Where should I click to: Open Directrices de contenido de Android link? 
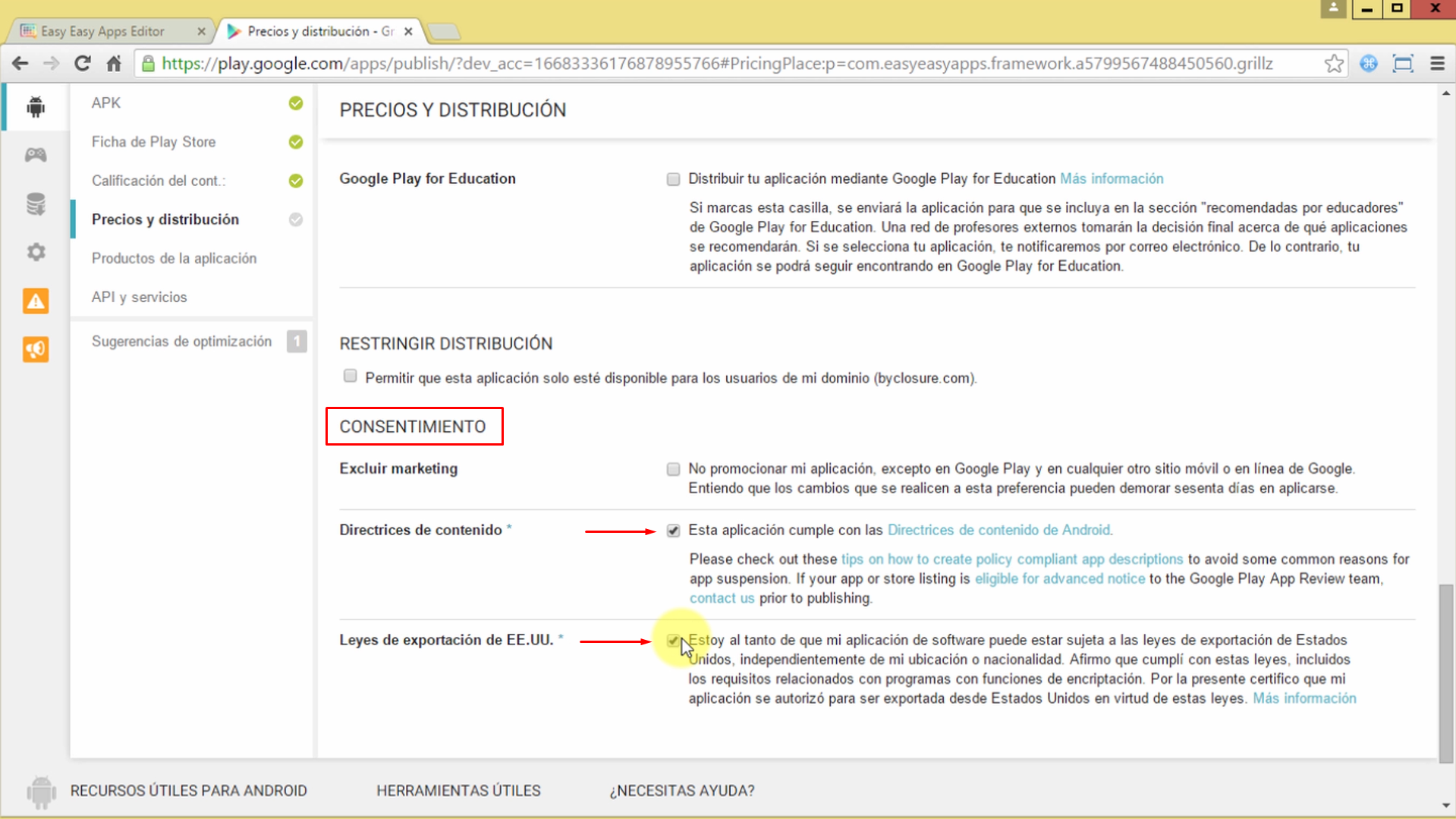pyautogui.click(x=998, y=530)
